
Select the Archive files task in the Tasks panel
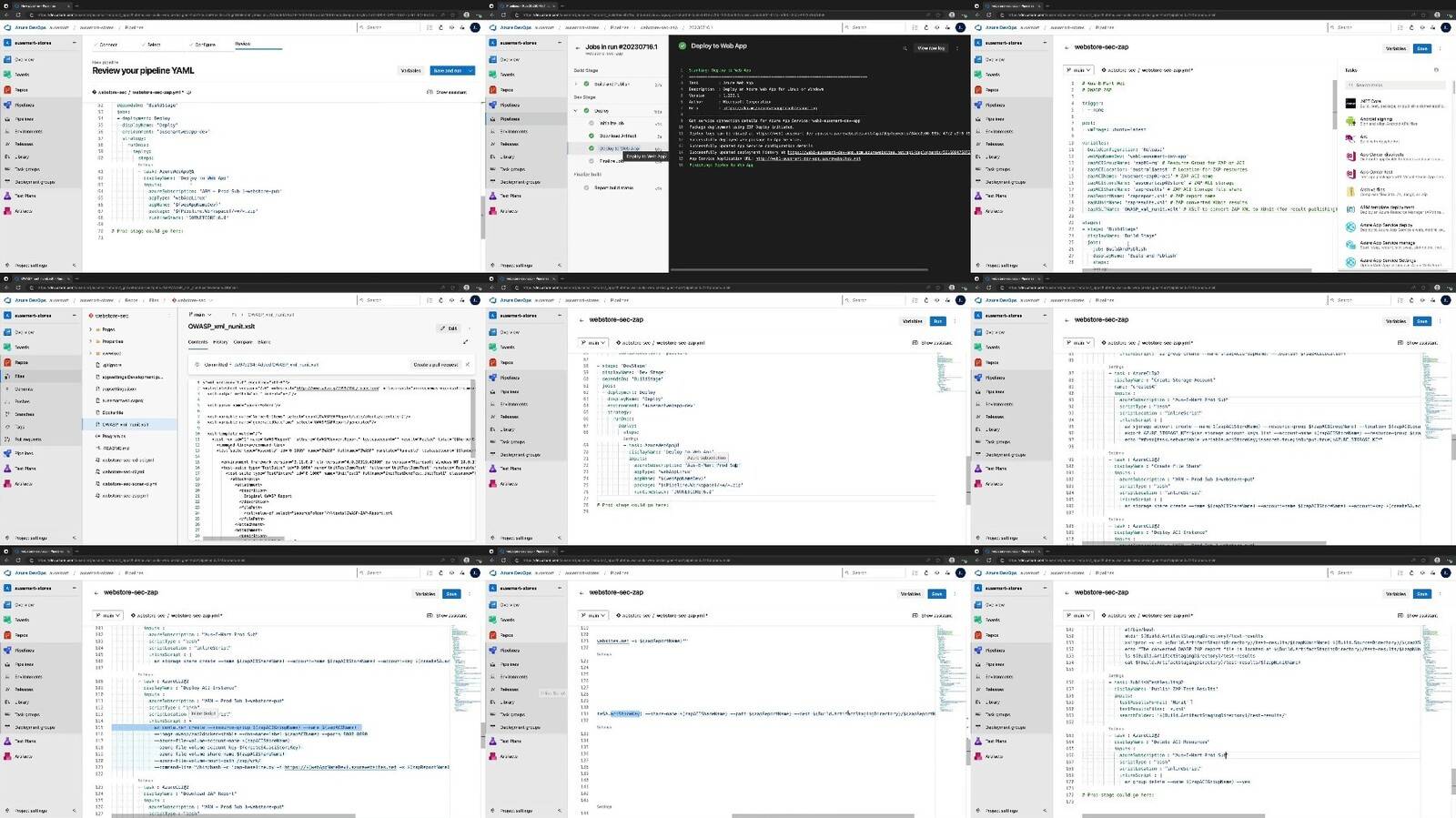[x=1395, y=192]
